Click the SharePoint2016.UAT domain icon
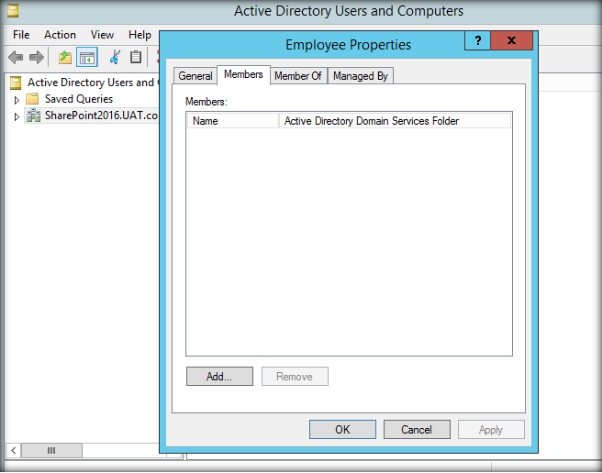 tap(33, 116)
